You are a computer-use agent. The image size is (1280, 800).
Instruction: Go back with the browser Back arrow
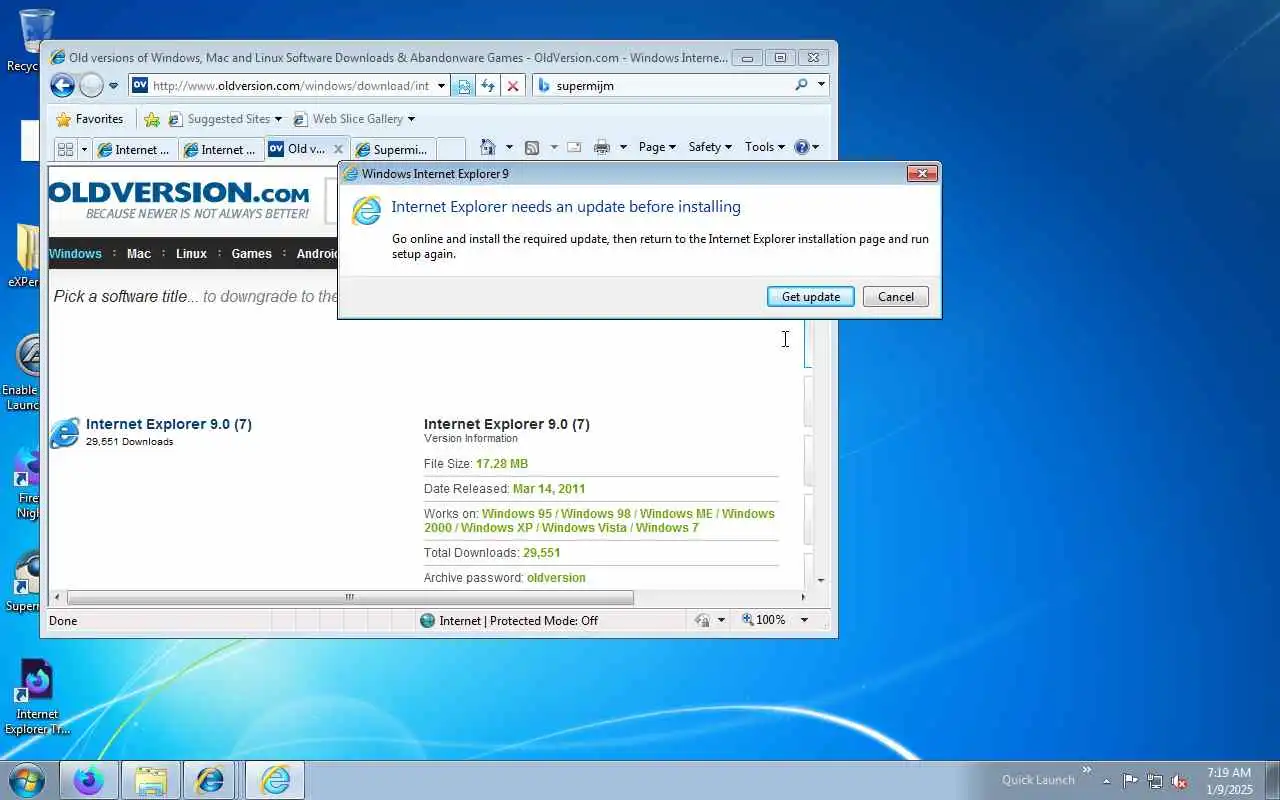pos(62,85)
